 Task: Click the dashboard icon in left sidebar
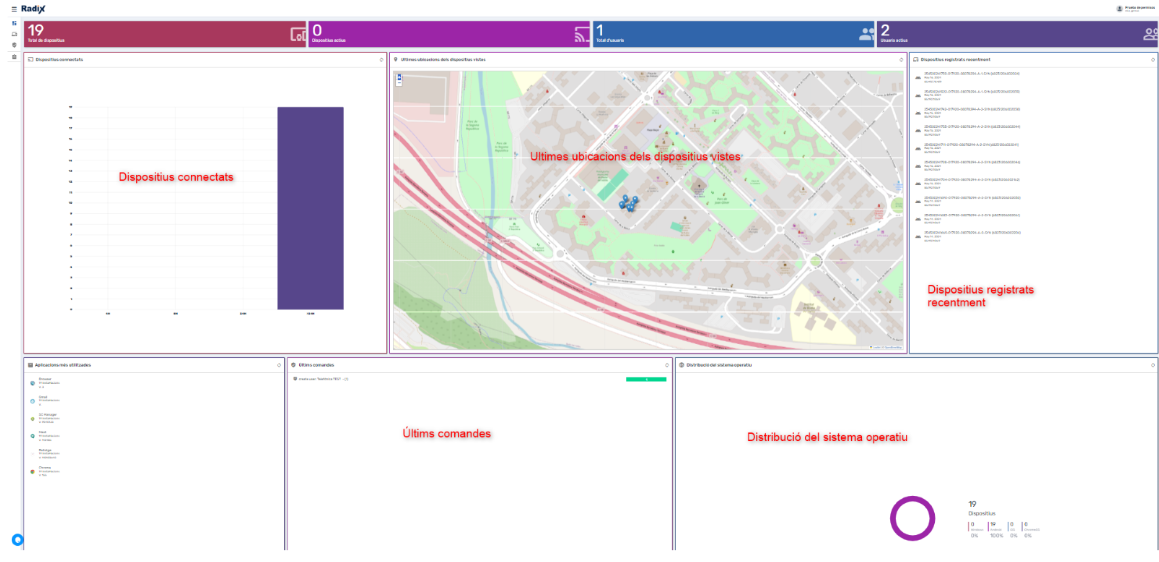14,22
